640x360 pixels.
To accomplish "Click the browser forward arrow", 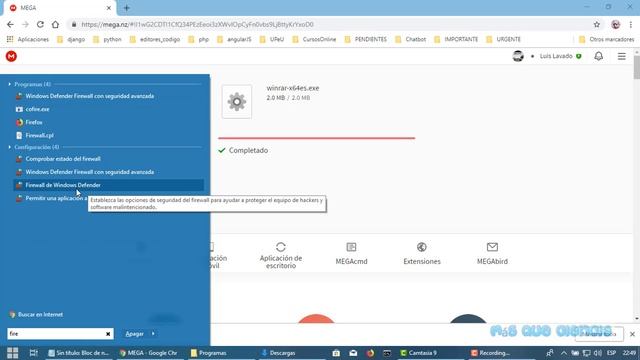I will [x=25, y=24].
